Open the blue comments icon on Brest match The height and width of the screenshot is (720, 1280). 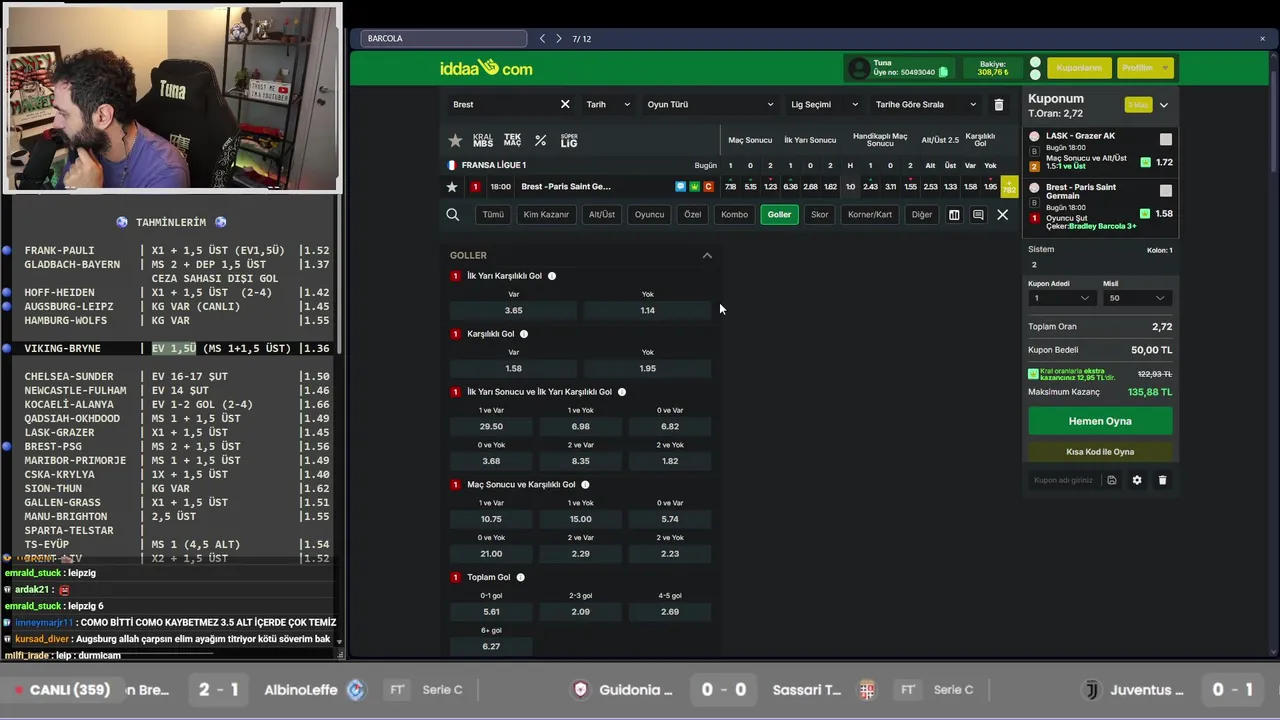(x=681, y=187)
